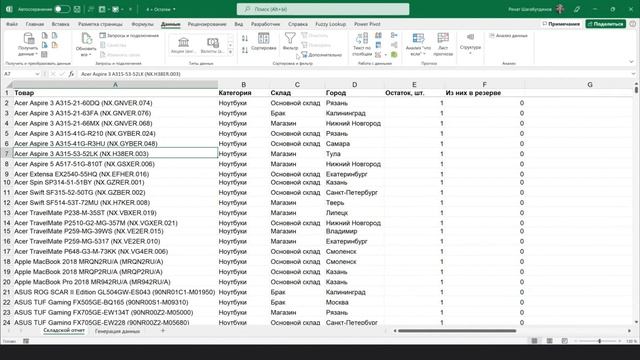Expand the formula bar

(x=633, y=74)
